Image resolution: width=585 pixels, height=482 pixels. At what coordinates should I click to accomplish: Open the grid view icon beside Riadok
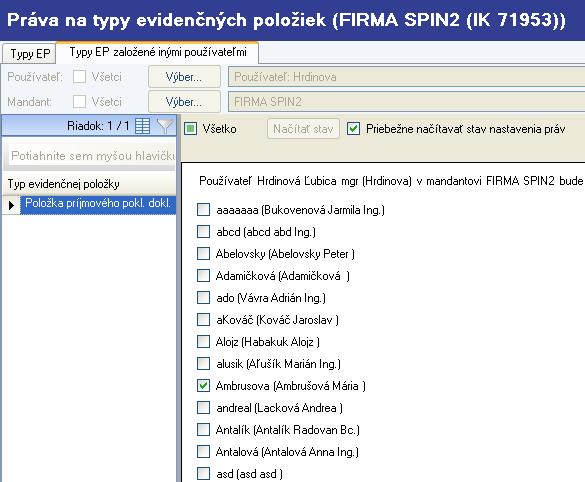point(142,126)
